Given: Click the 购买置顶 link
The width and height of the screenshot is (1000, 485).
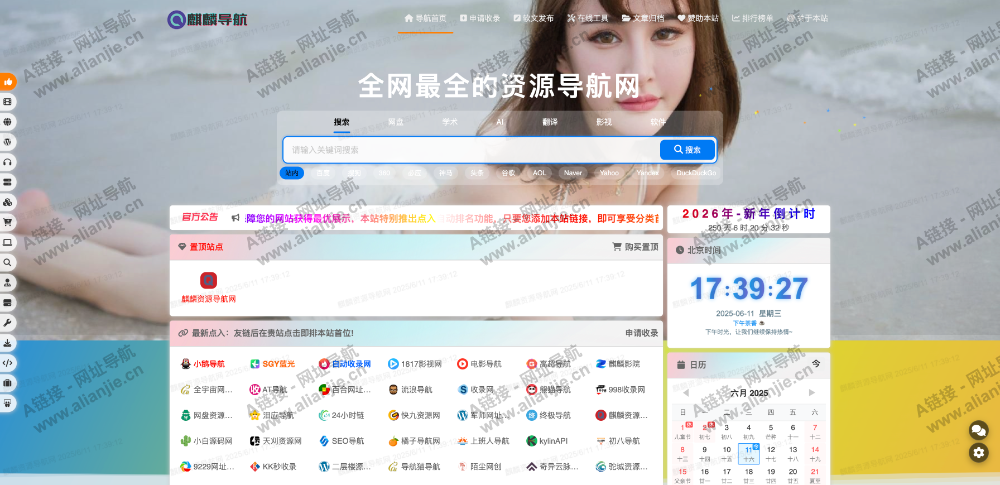Looking at the screenshot, I should pos(635,247).
